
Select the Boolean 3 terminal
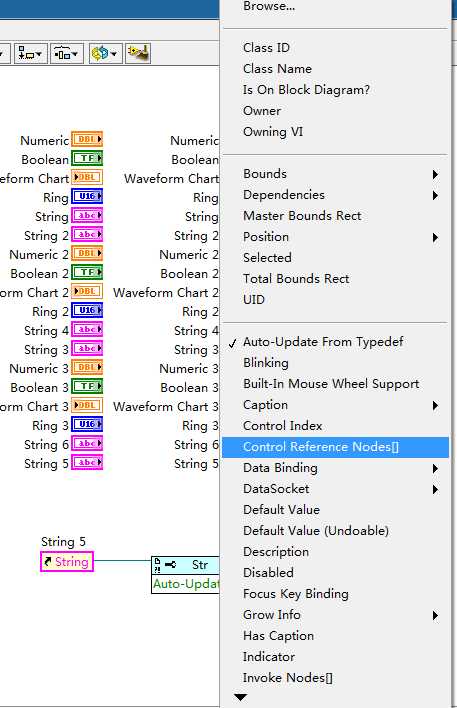click(x=87, y=386)
